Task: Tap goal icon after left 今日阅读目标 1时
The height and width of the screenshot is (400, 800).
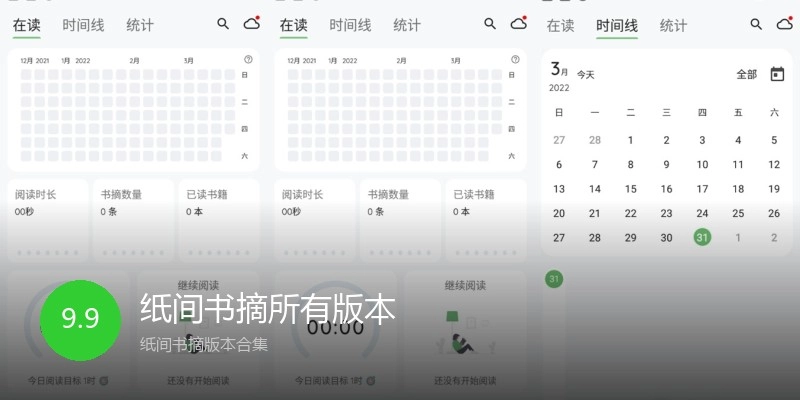Action: (x=104, y=381)
